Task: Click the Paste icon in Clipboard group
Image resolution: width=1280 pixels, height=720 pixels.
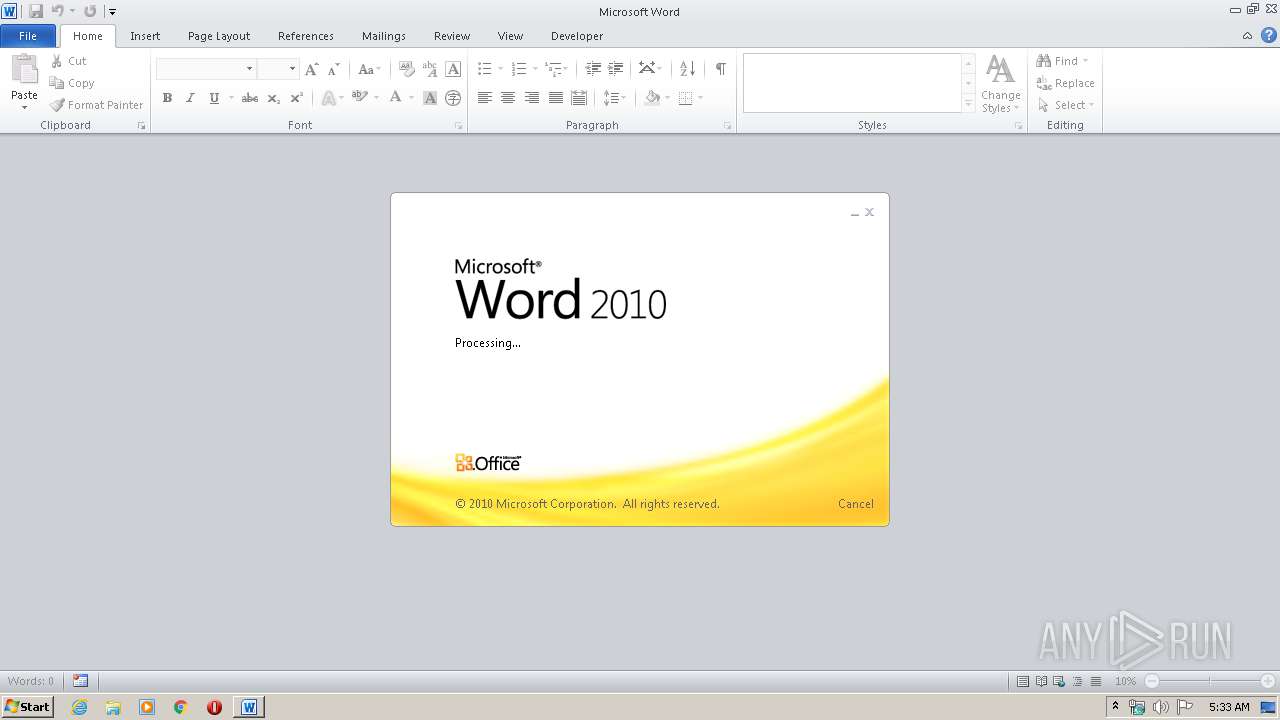Action: 24,72
